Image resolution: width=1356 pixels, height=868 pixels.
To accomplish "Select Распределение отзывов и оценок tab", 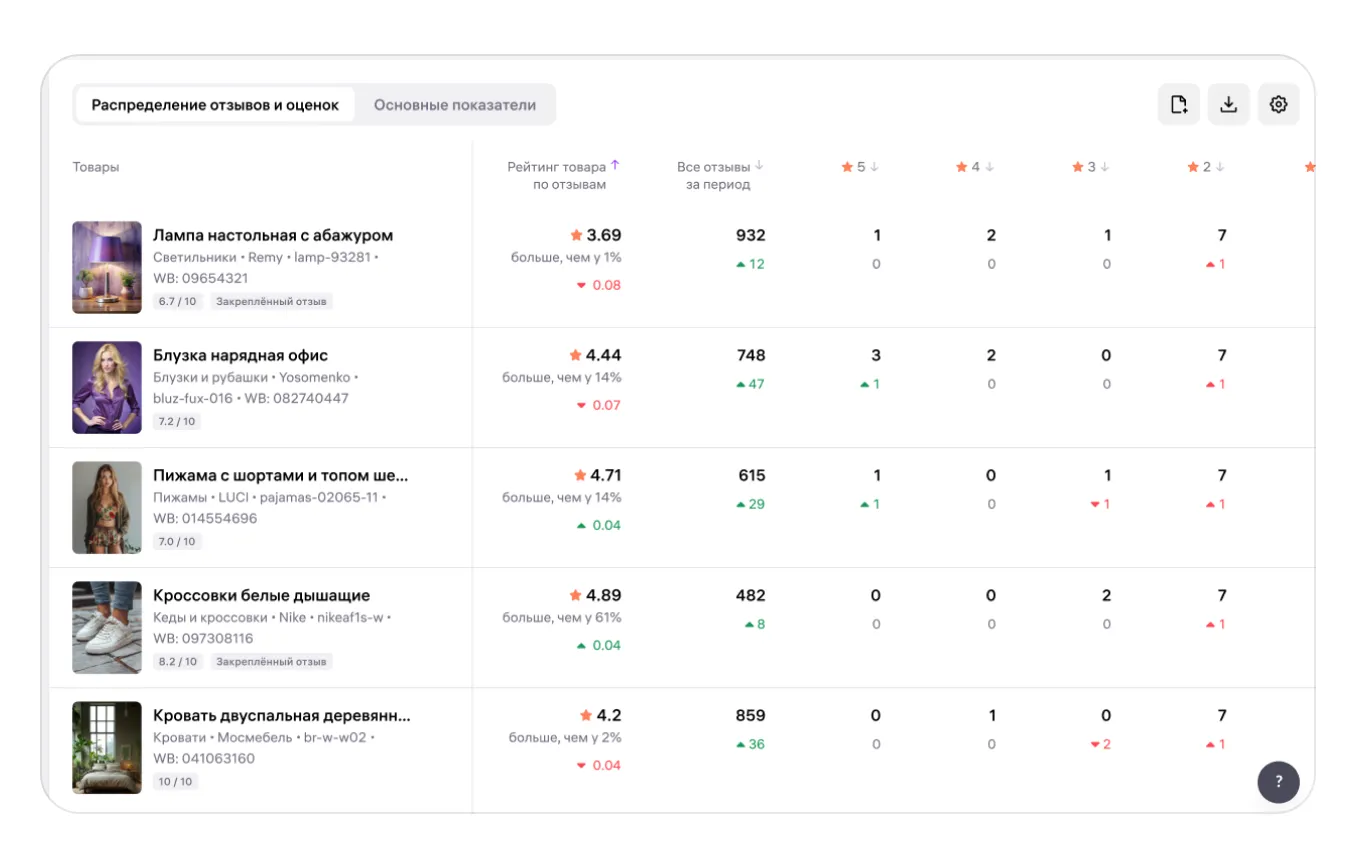I will 215,105.
